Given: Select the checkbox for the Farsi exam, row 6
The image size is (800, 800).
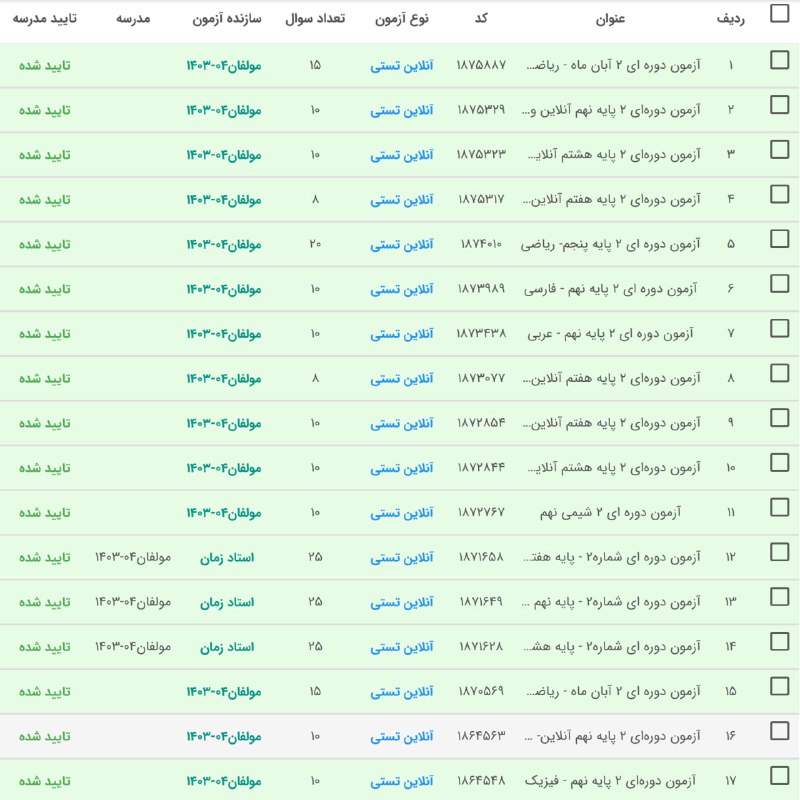Looking at the screenshot, I should pos(779,284).
